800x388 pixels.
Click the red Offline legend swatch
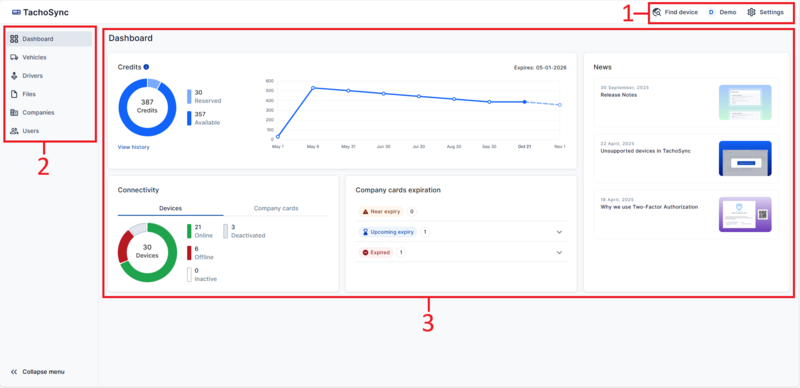pyautogui.click(x=189, y=253)
